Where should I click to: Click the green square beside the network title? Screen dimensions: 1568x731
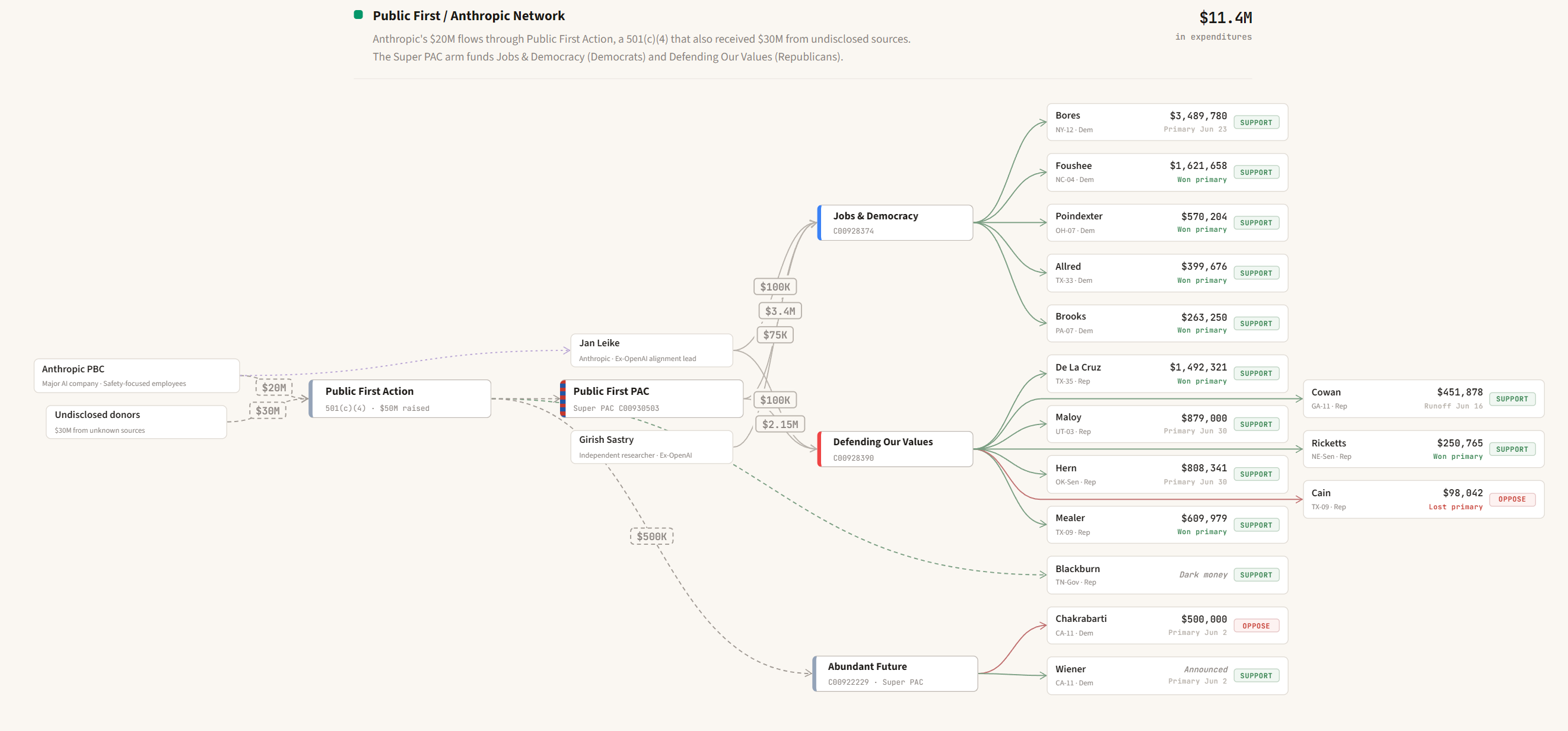pos(358,15)
